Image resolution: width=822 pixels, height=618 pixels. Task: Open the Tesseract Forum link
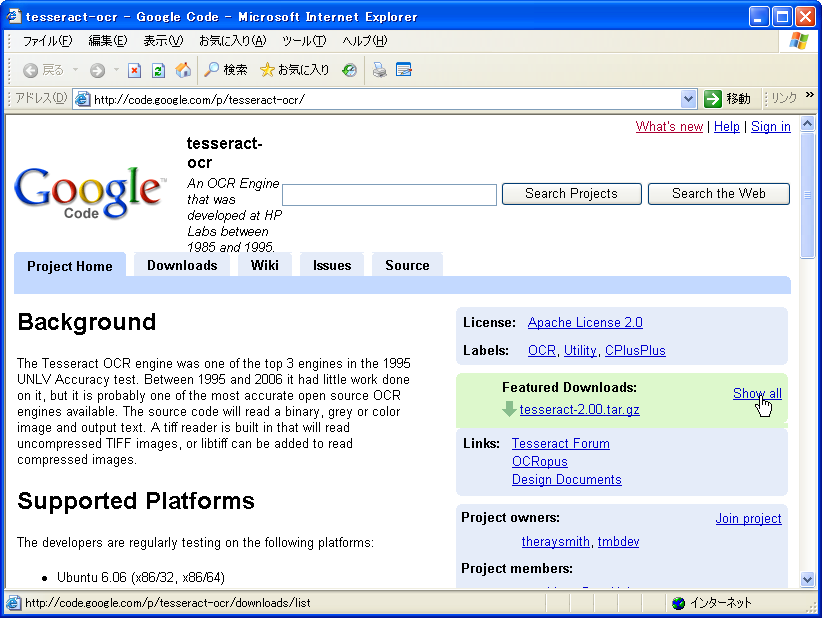point(560,443)
